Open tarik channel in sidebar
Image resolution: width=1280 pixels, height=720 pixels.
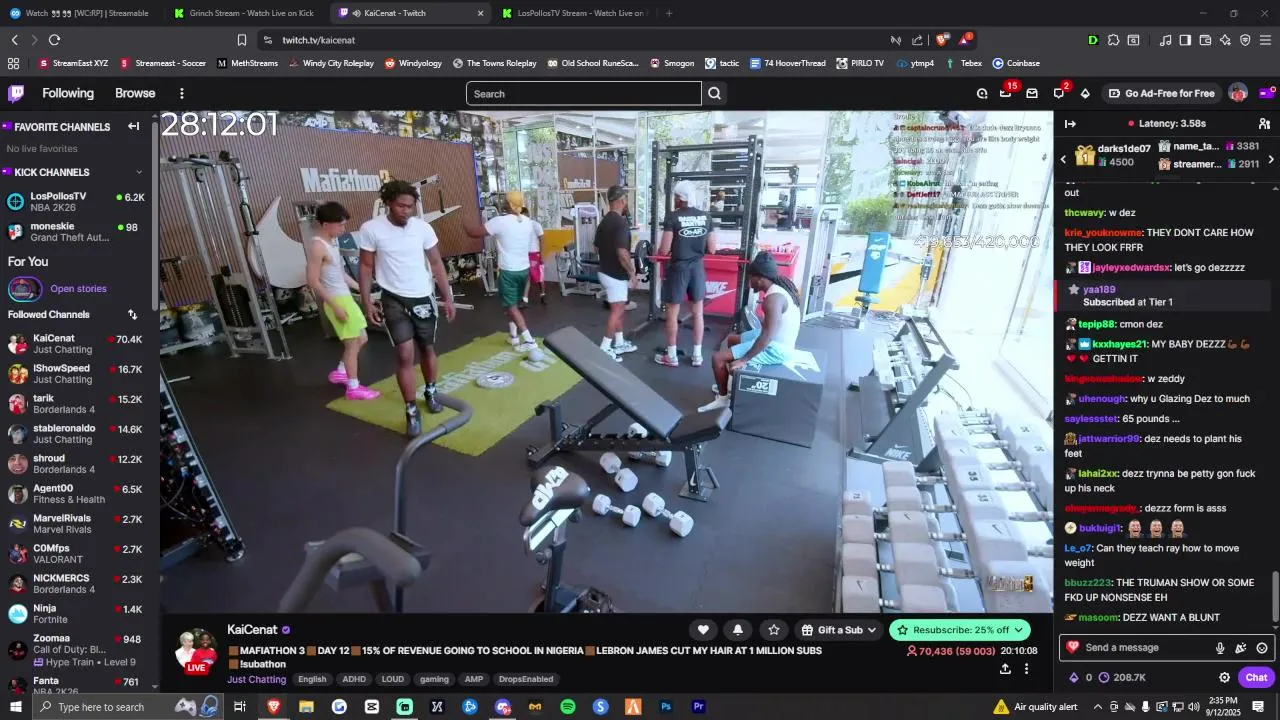(x=75, y=404)
